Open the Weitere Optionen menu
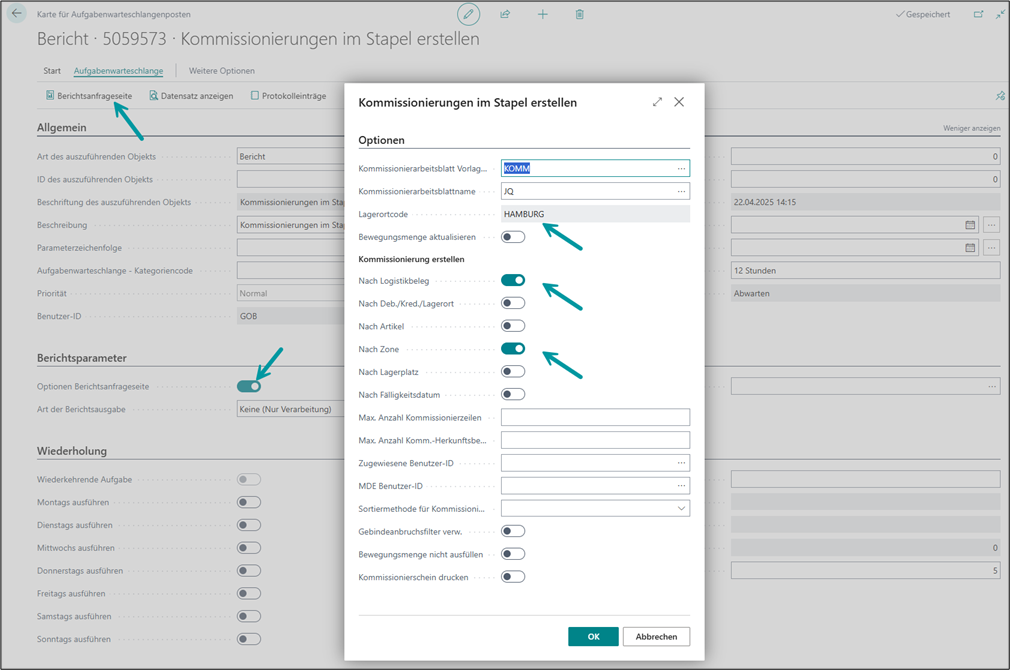Image resolution: width=1010 pixels, height=670 pixels. [x=221, y=71]
